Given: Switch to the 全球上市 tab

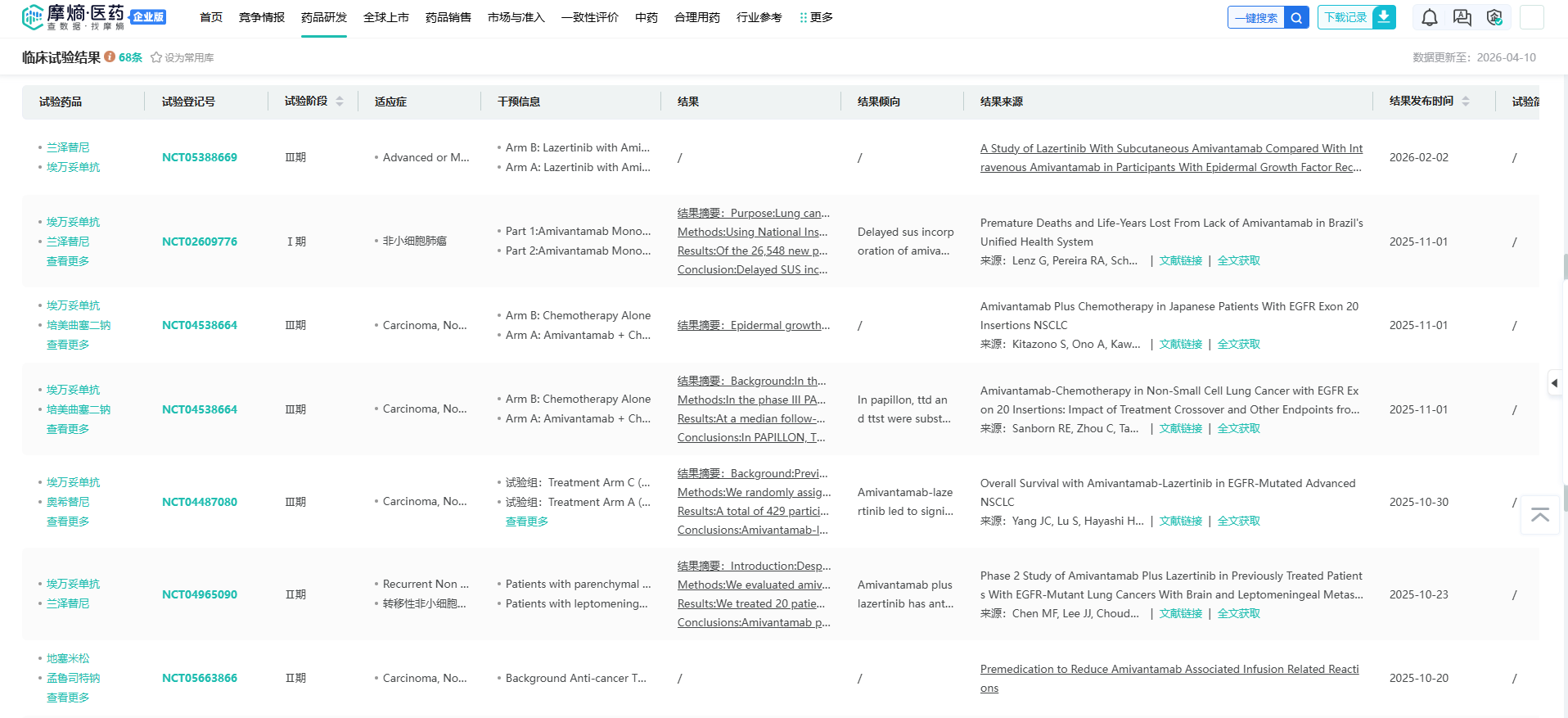Looking at the screenshot, I should pyautogui.click(x=385, y=17).
